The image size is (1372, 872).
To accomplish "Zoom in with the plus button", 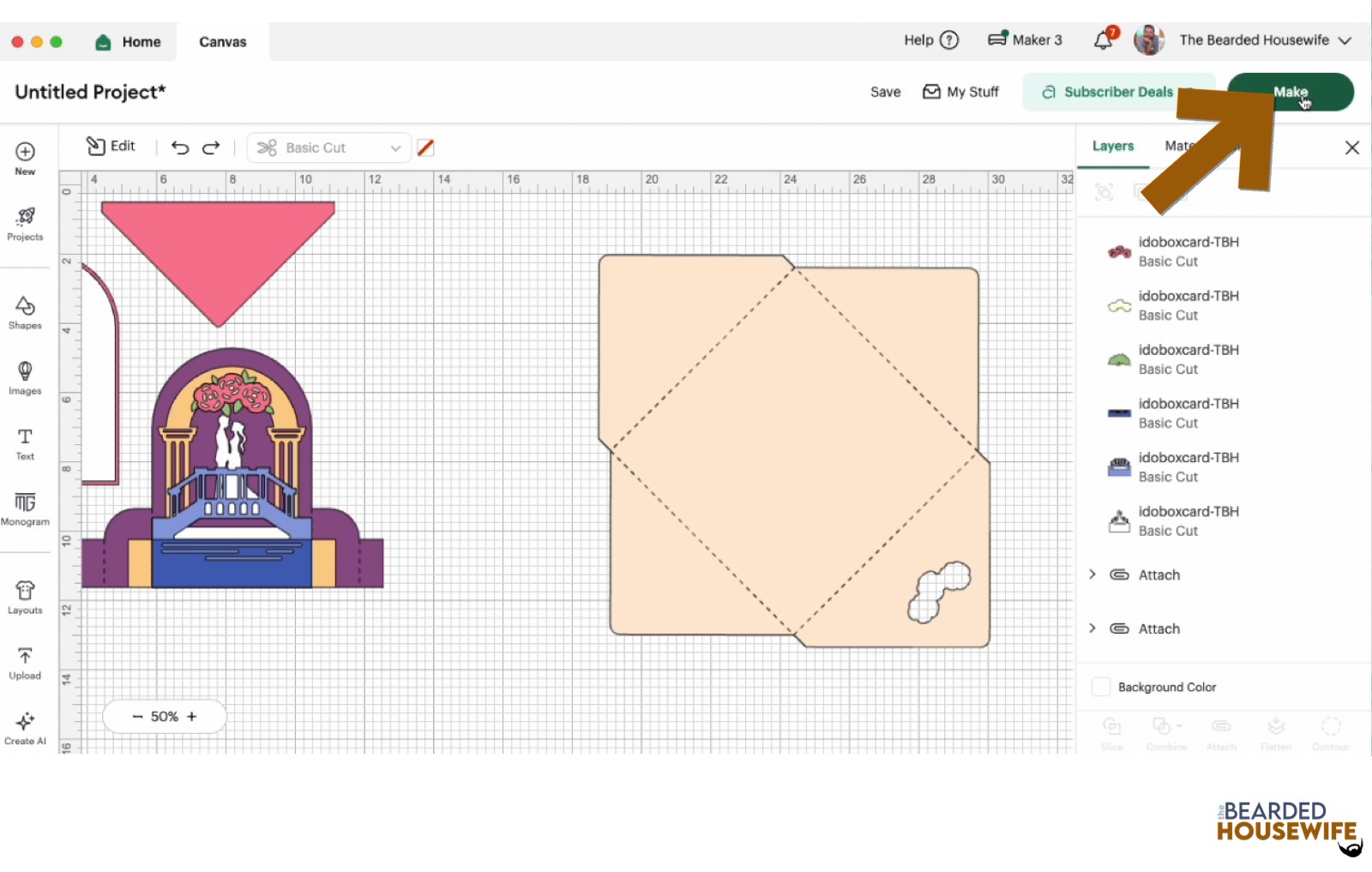I will point(192,717).
